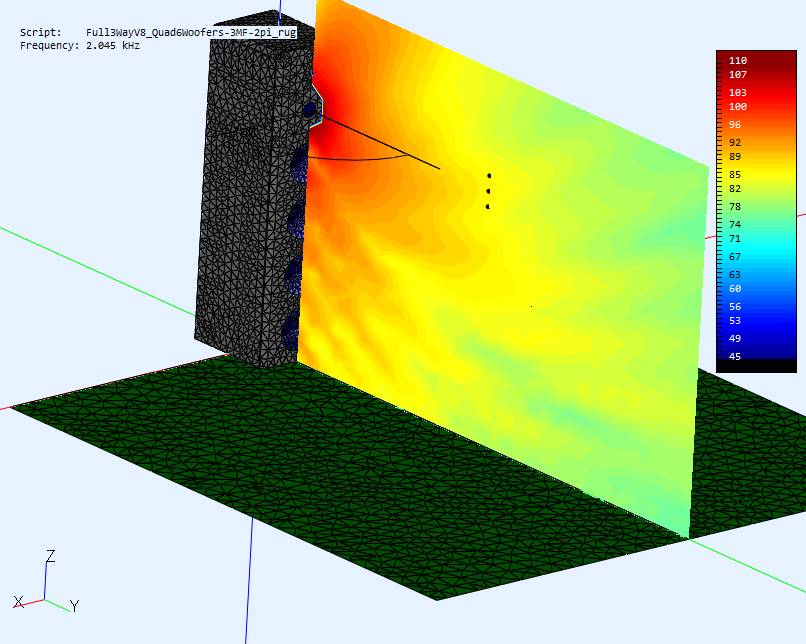Image resolution: width=806 pixels, height=644 pixels.
Task: Click the Z label of the axis triad
Action: click(50, 556)
